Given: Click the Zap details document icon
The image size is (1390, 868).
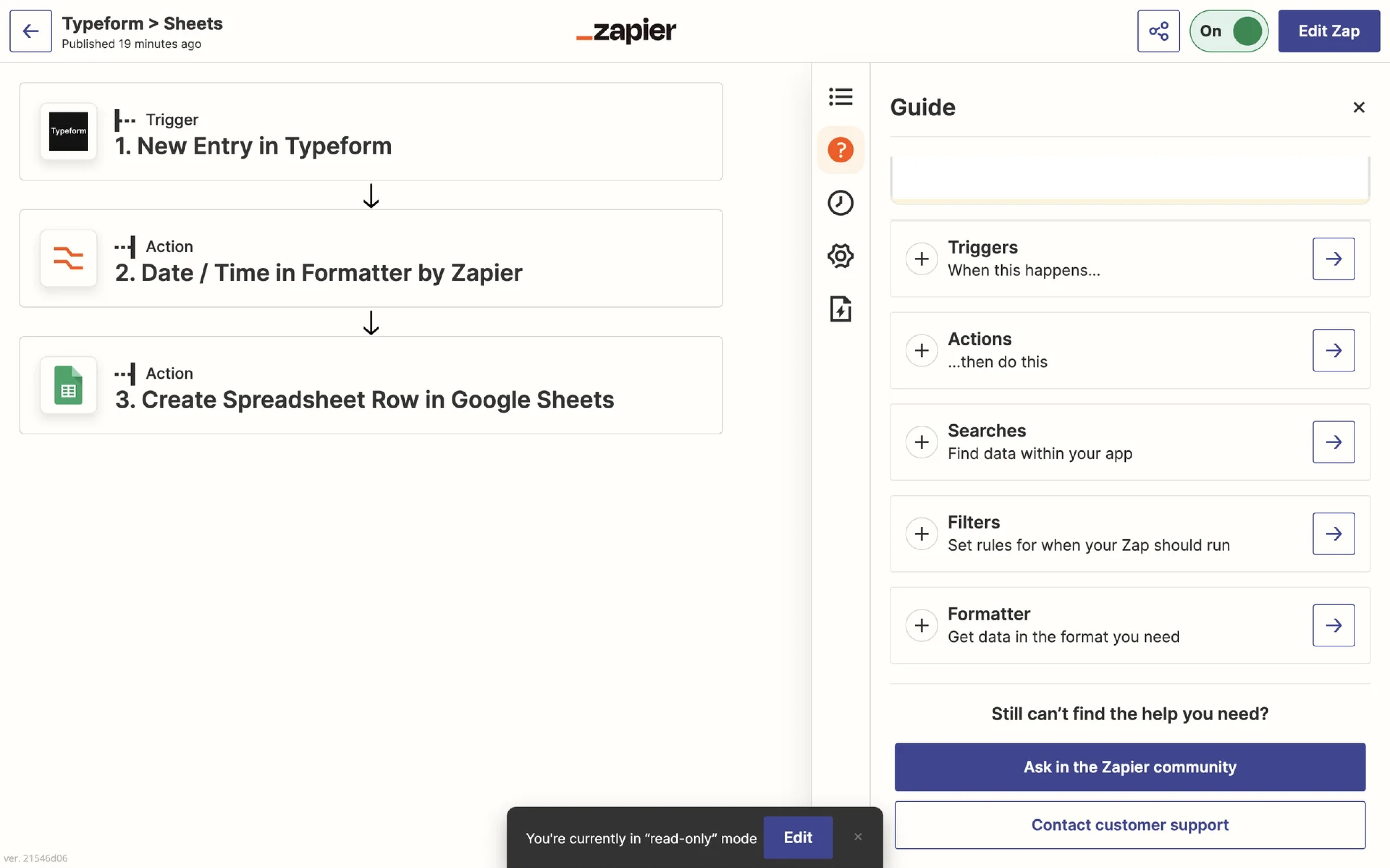Looking at the screenshot, I should (840, 309).
